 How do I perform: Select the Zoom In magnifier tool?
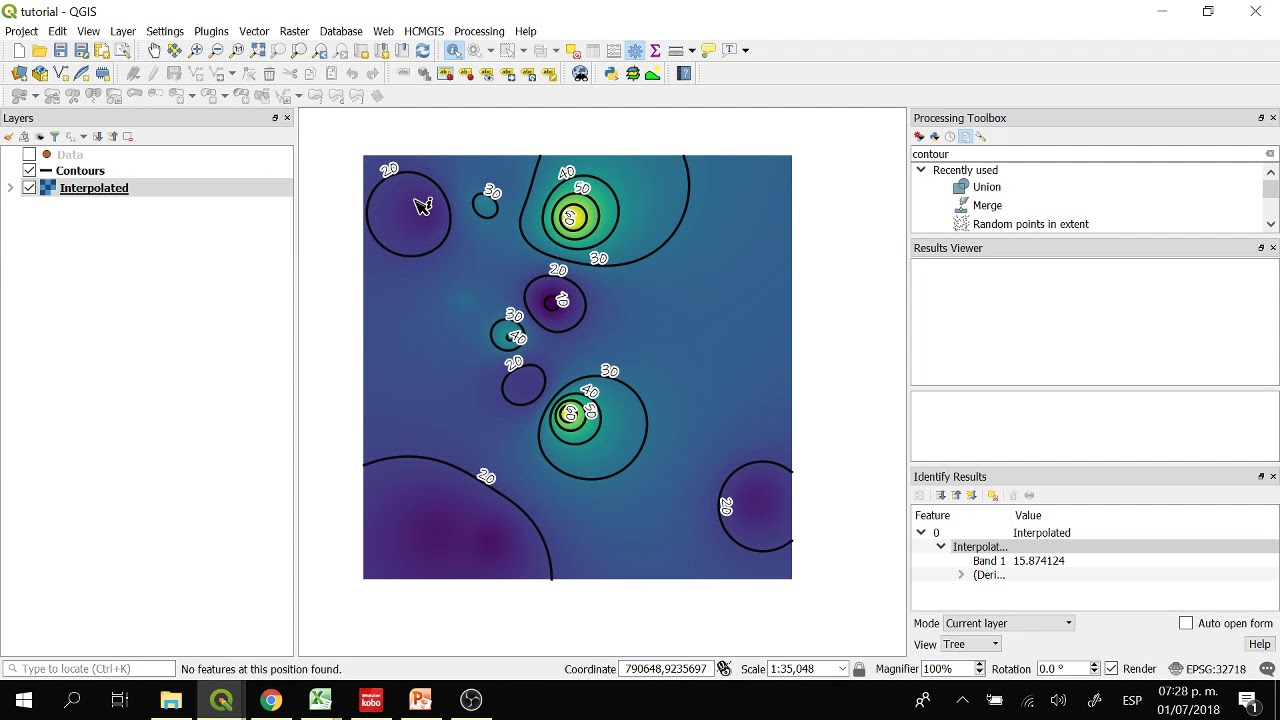[196, 50]
